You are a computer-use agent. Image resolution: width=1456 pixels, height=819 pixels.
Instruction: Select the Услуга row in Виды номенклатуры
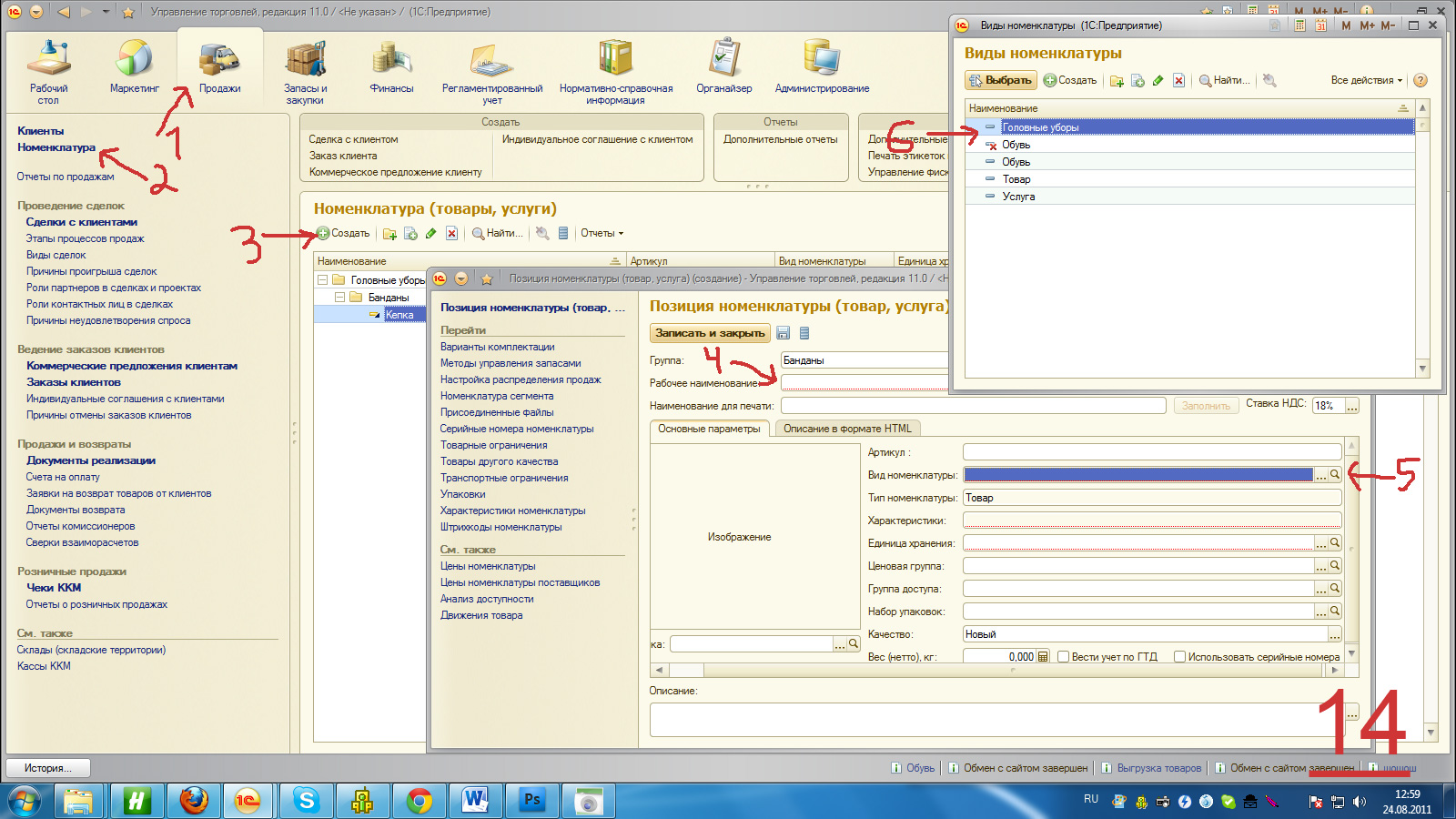[x=1189, y=197]
